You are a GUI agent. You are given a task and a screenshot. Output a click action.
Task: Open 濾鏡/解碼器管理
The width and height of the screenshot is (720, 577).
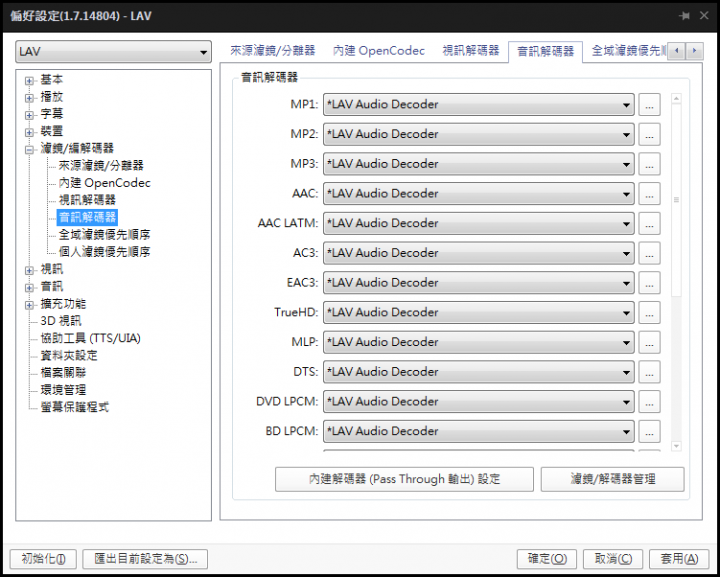pos(613,479)
